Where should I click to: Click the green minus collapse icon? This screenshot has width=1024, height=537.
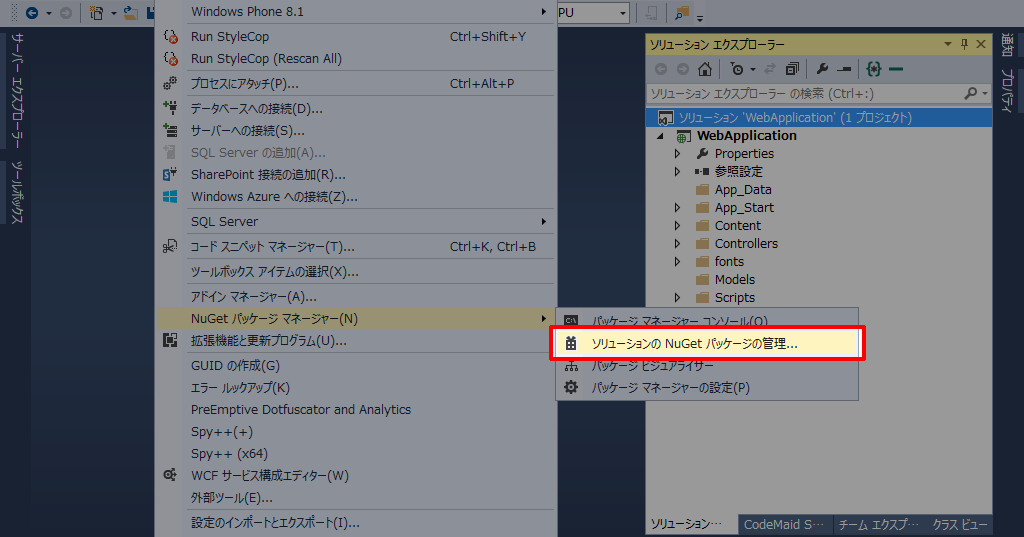[x=896, y=69]
